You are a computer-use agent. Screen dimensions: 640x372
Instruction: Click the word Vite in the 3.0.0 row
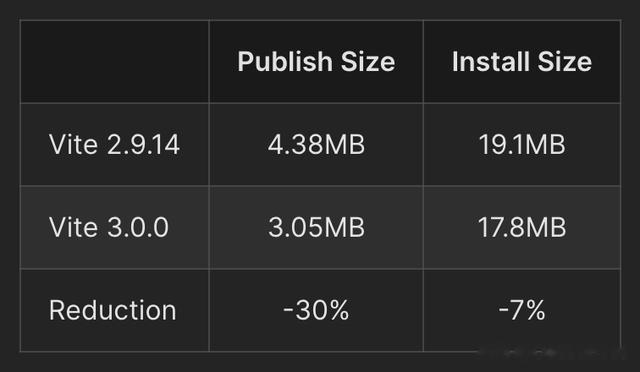[x=73, y=227]
